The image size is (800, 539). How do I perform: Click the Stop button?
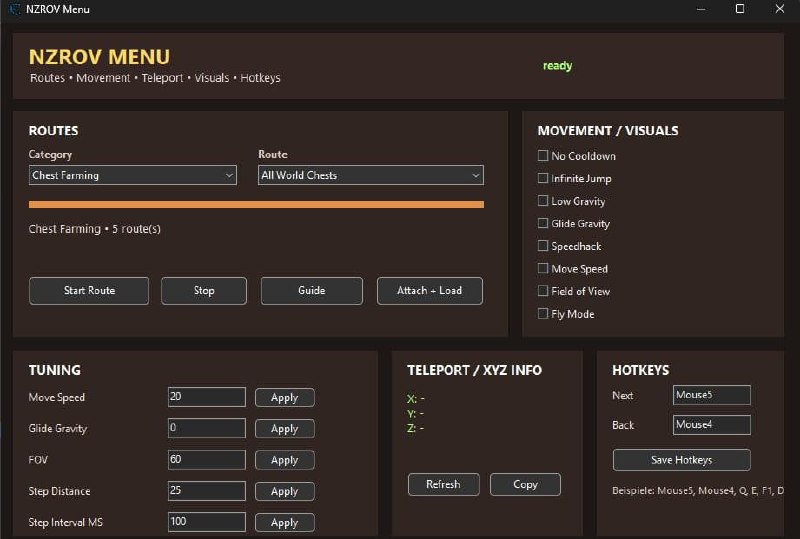204,291
